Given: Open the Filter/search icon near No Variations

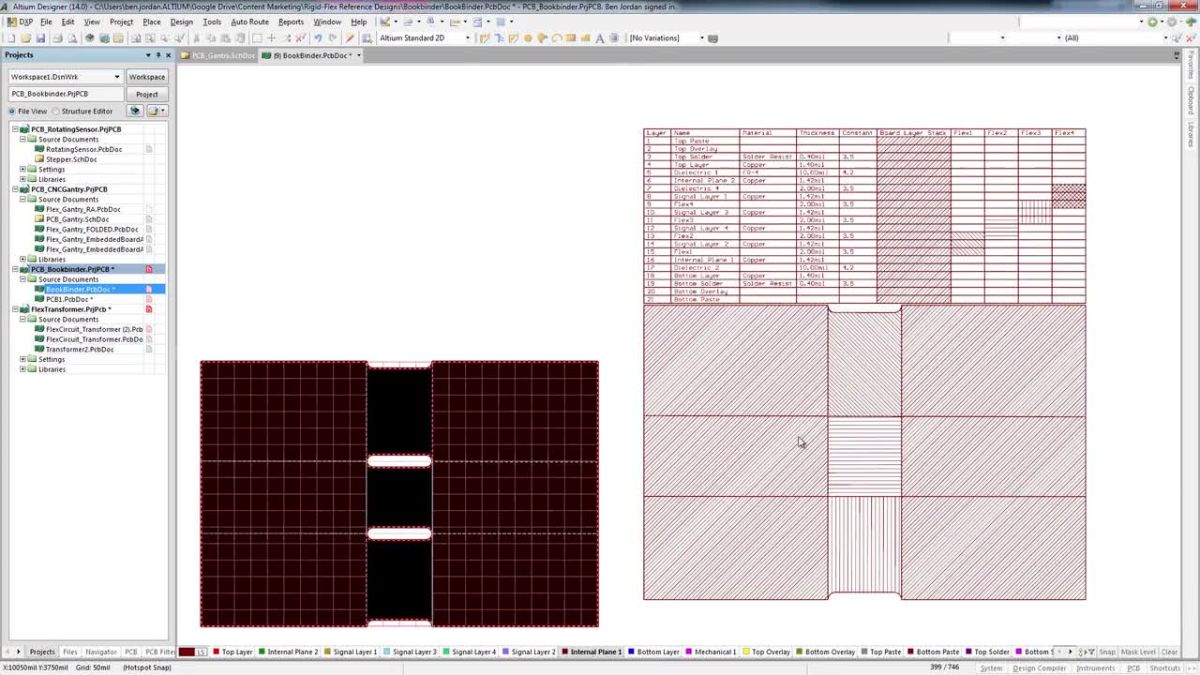Looking at the screenshot, I should (712, 37).
